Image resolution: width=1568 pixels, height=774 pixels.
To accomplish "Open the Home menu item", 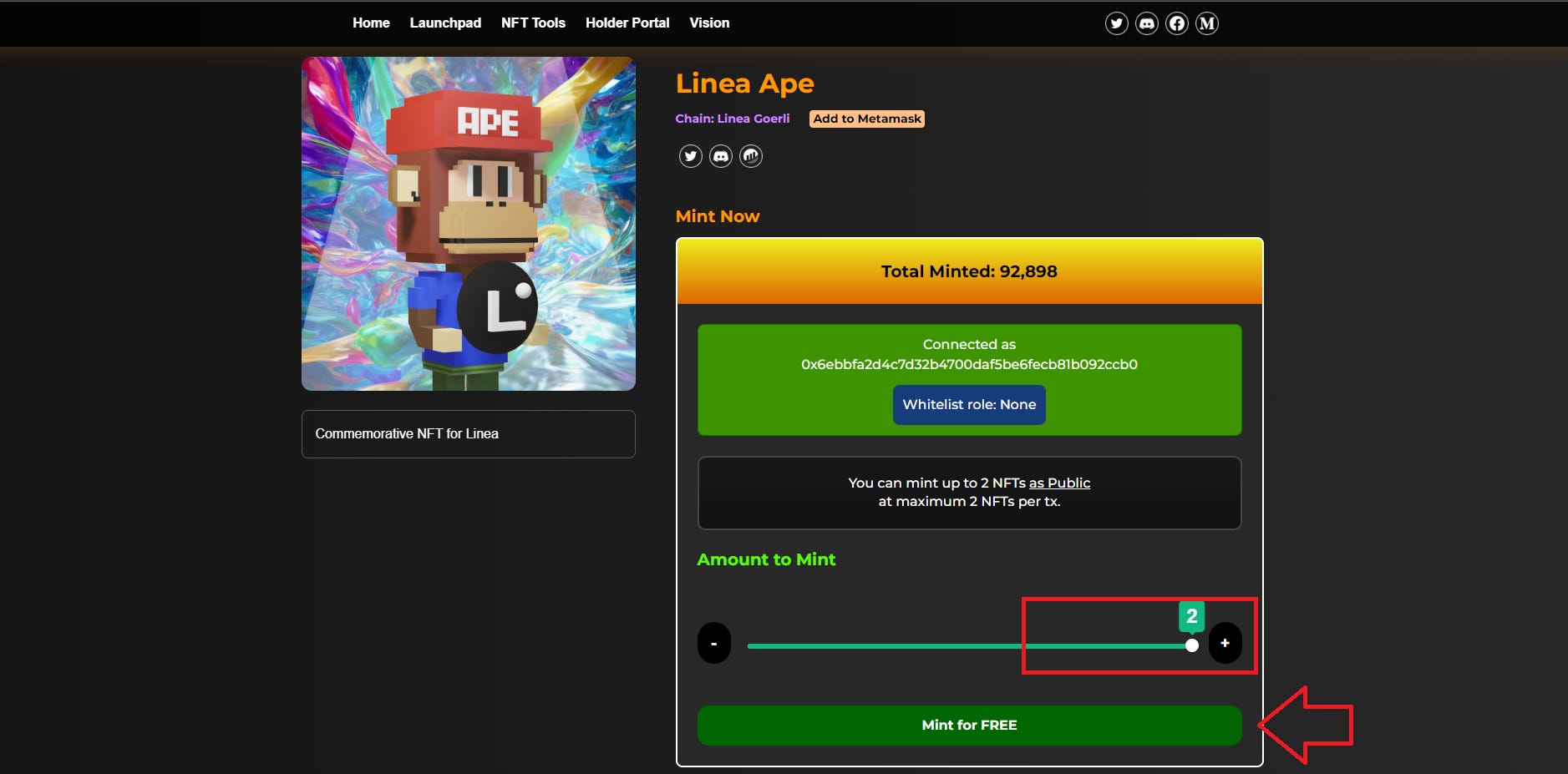I will point(371,23).
